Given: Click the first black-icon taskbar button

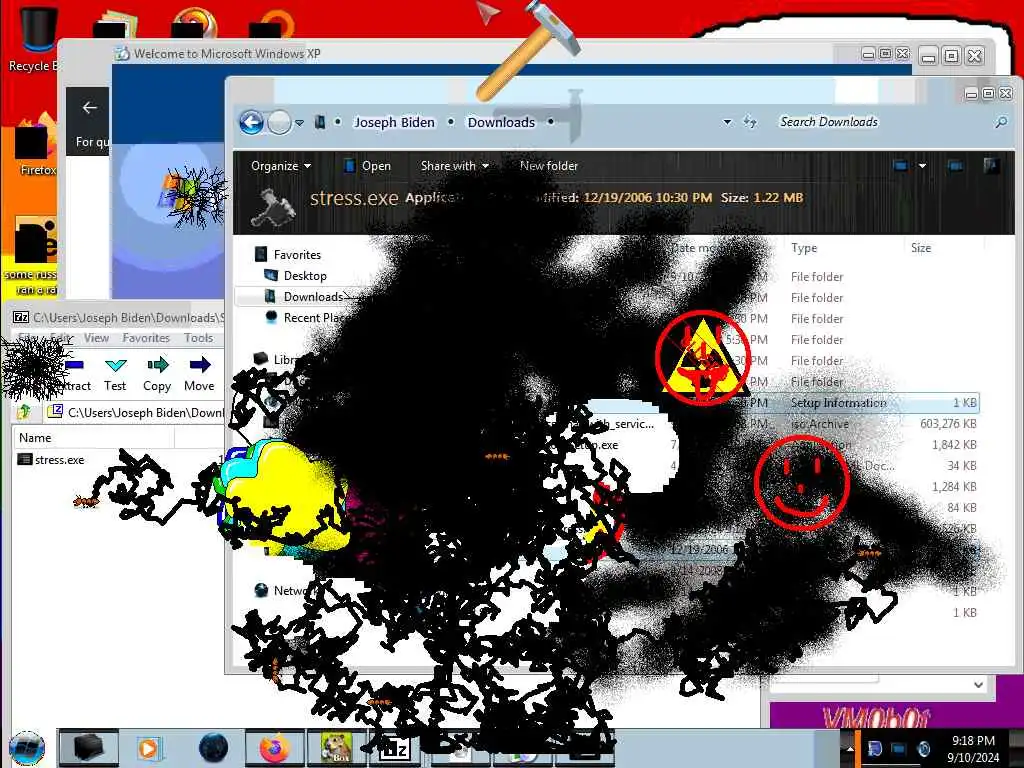Looking at the screenshot, I should tap(89, 748).
